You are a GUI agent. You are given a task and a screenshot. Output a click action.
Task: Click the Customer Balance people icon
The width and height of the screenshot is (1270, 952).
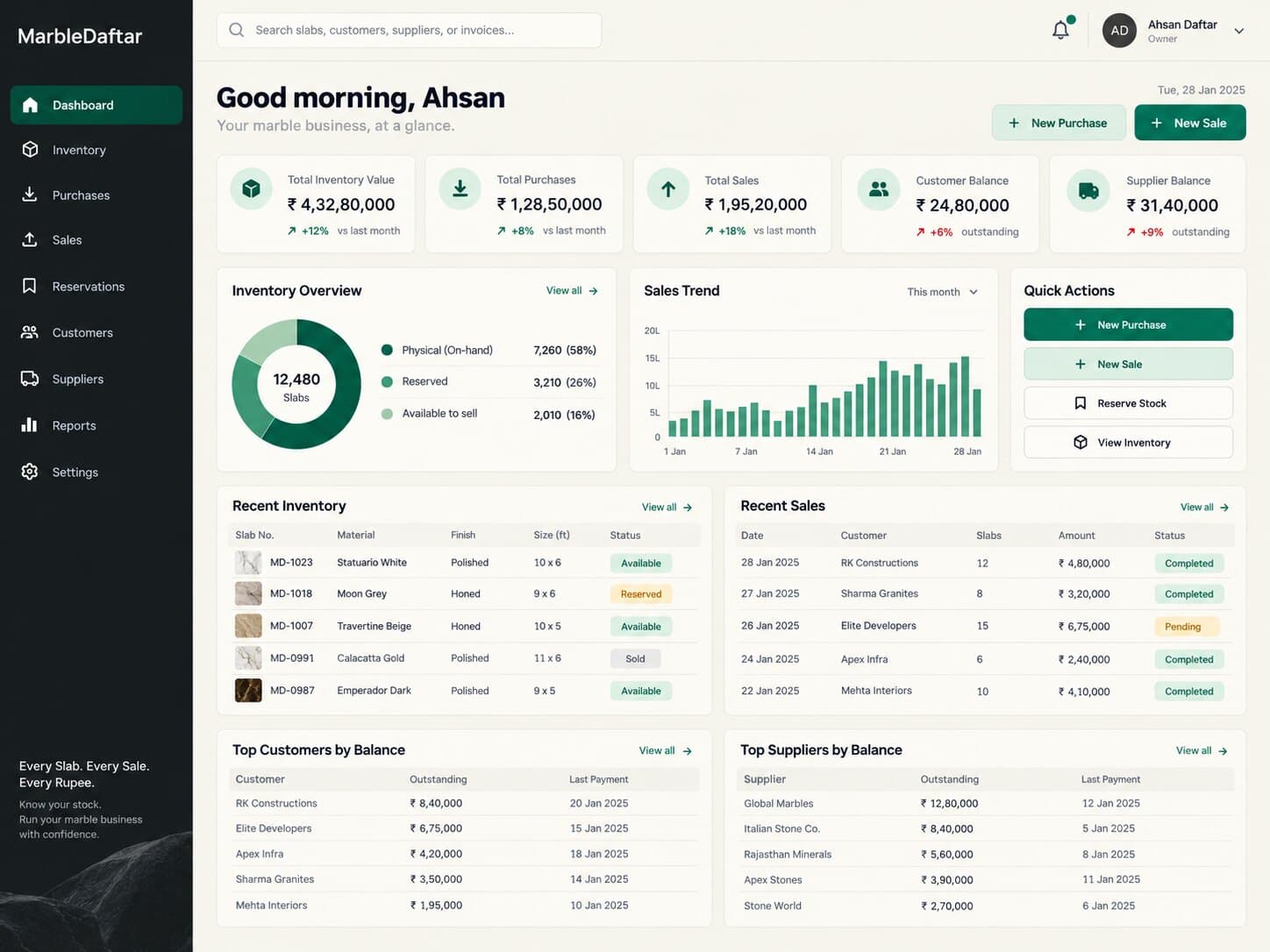click(879, 188)
